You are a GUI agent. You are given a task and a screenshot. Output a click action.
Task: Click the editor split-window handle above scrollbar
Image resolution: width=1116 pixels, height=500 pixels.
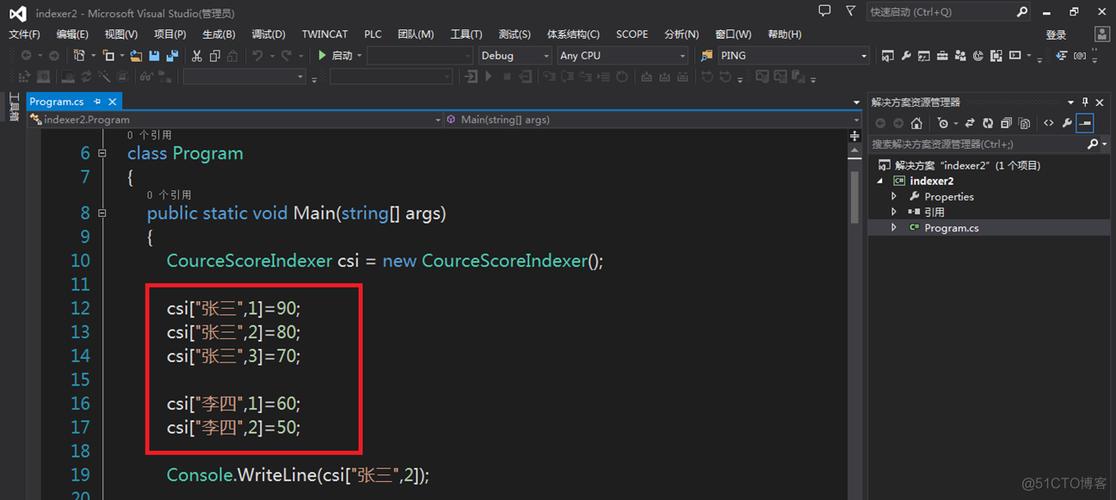click(856, 134)
